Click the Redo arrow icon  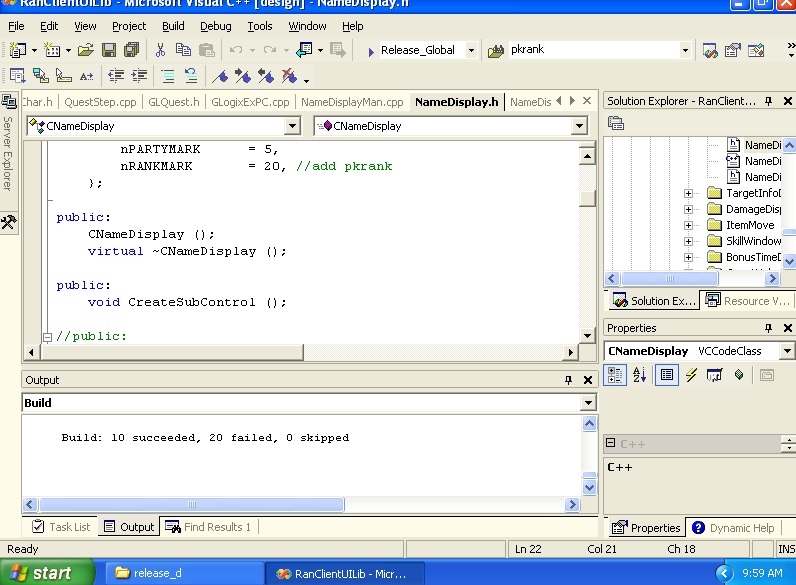[270, 50]
